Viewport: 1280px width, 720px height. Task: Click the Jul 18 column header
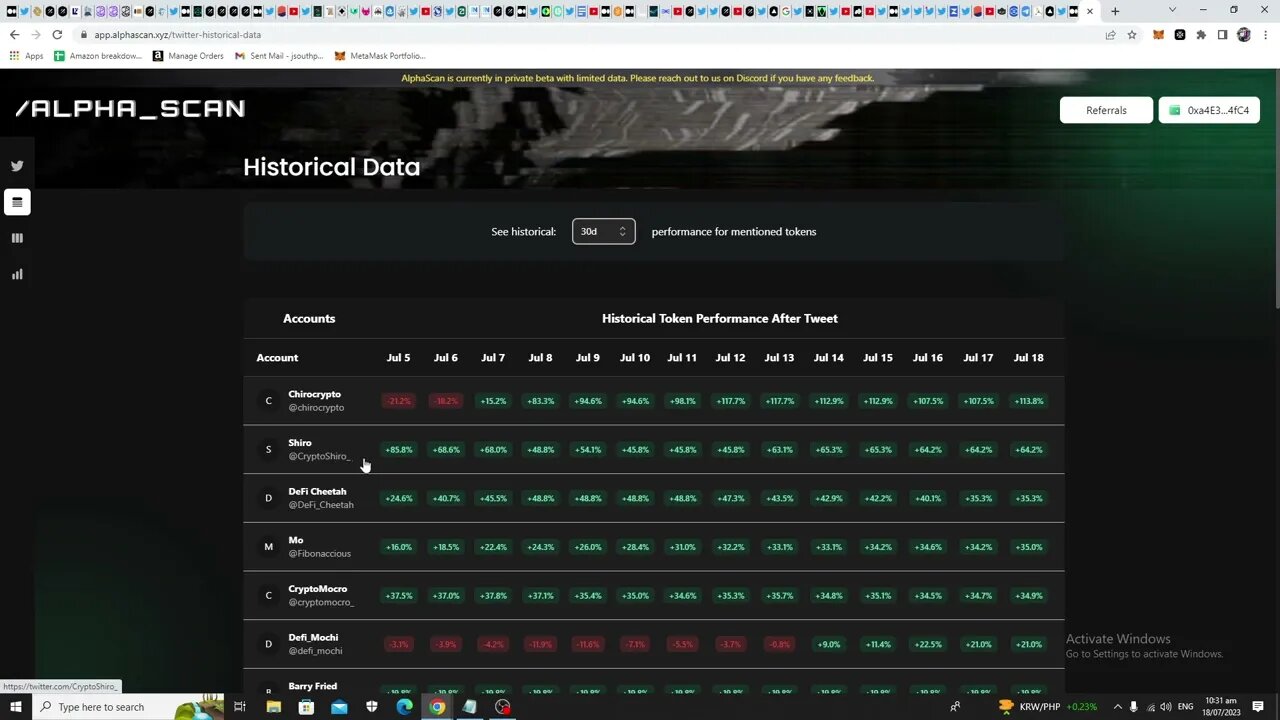pos(1028,357)
